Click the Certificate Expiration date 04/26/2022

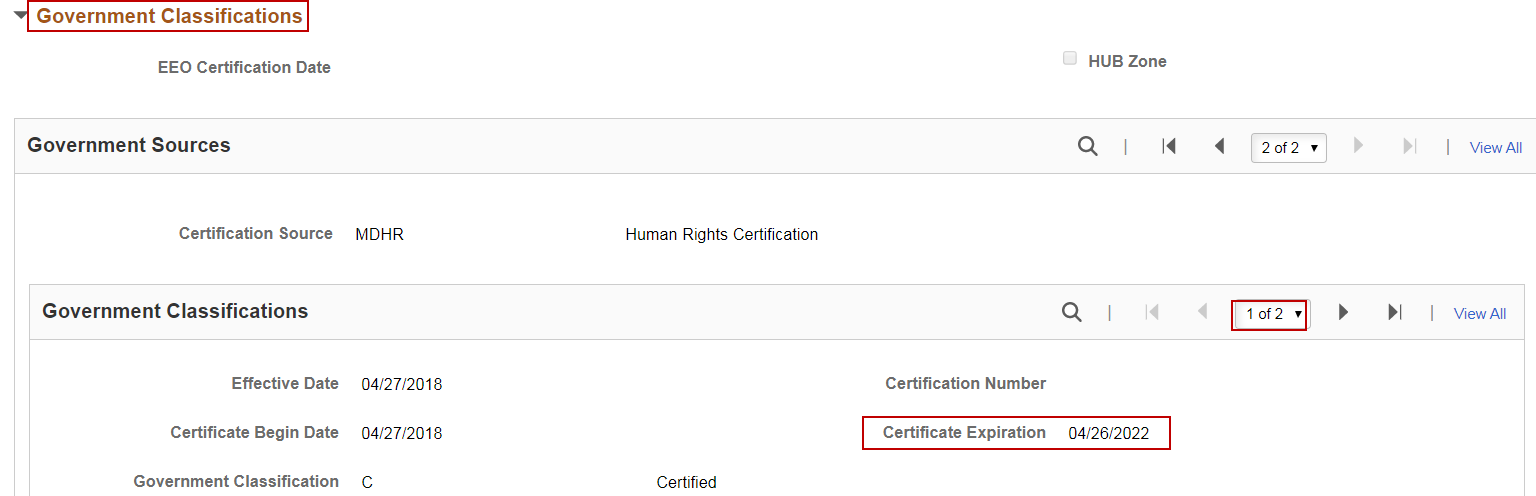tap(1108, 434)
